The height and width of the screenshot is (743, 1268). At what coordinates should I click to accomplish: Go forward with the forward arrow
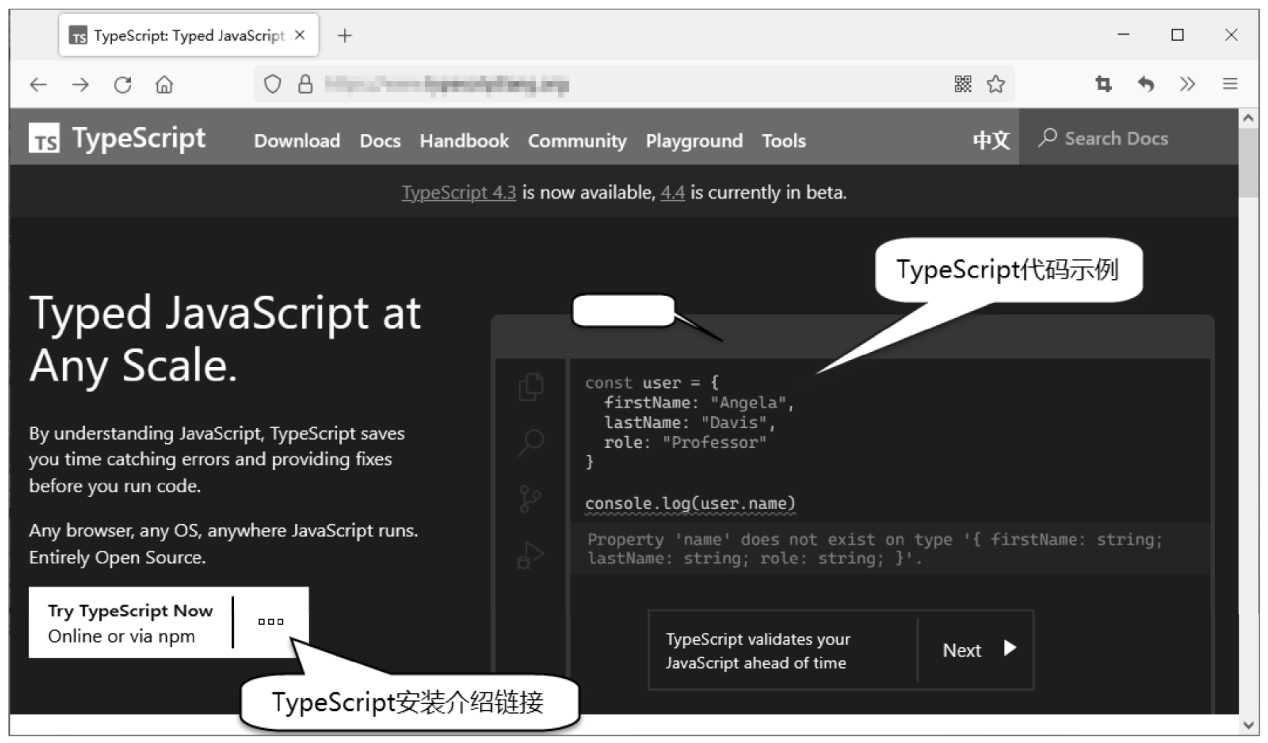point(80,86)
